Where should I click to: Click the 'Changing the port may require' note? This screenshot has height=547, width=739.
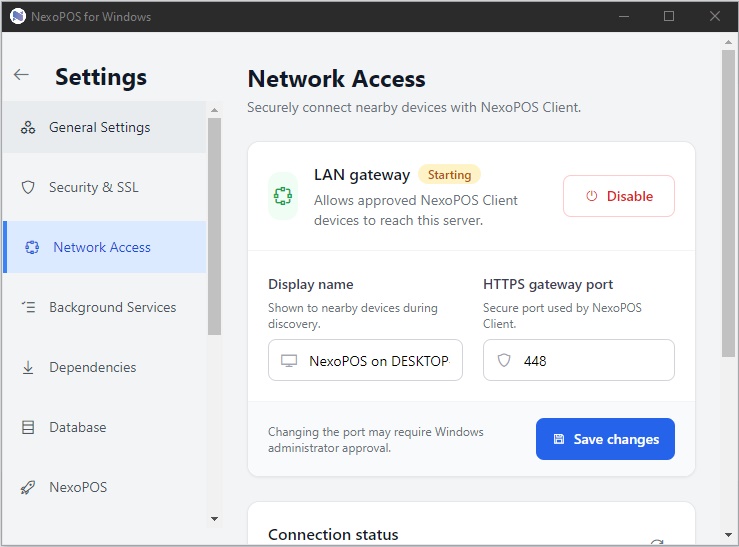click(376, 440)
